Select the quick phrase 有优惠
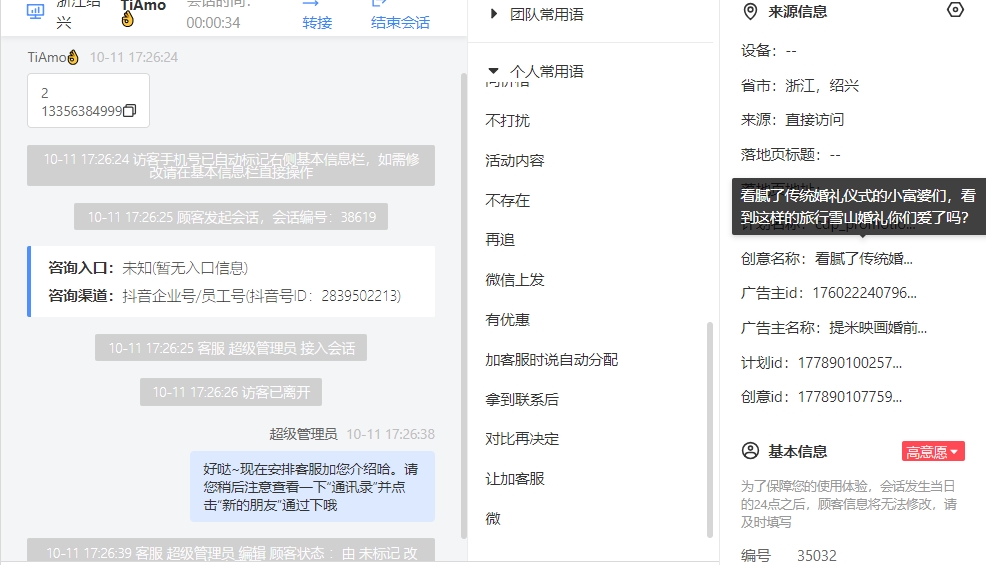 pos(507,320)
